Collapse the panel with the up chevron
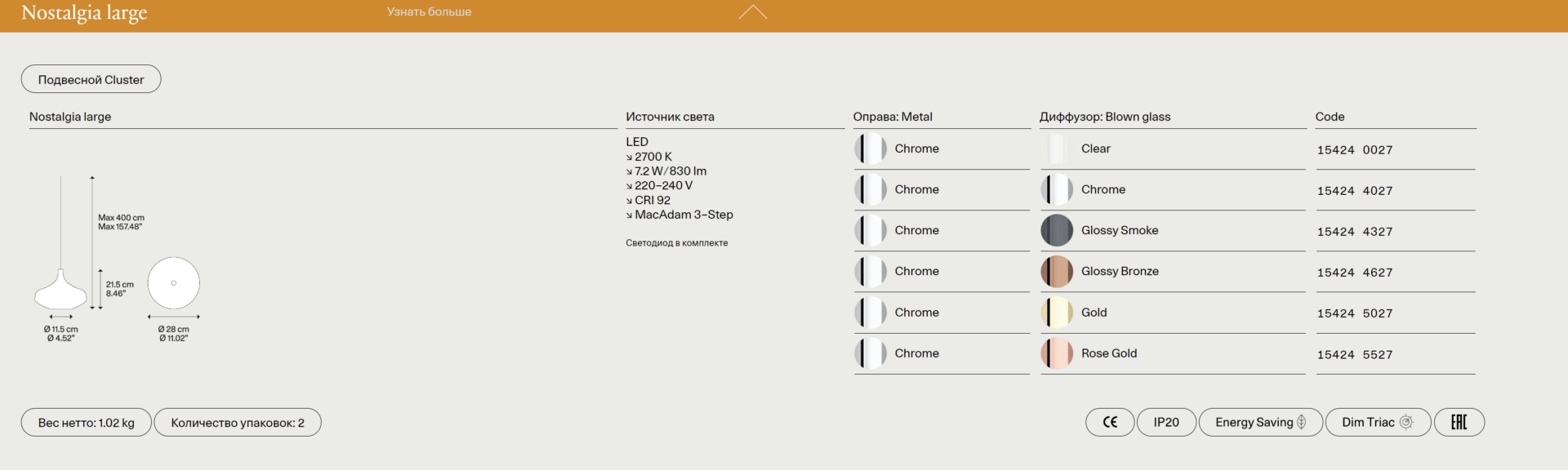Image resolution: width=1568 pixels, height=470 pixels. point(752,12)
